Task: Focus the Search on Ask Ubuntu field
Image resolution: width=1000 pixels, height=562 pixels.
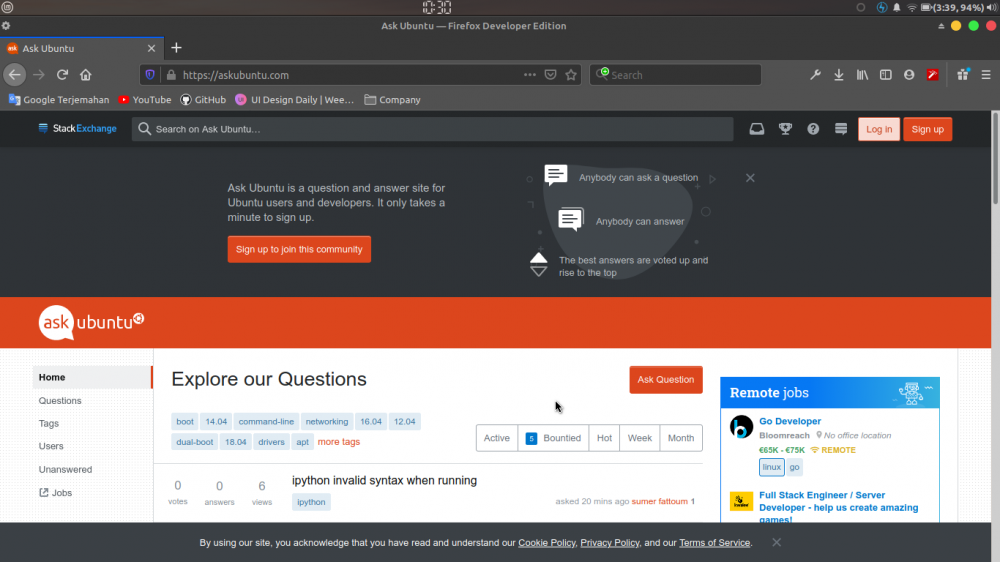Action: tap(432, 129)
